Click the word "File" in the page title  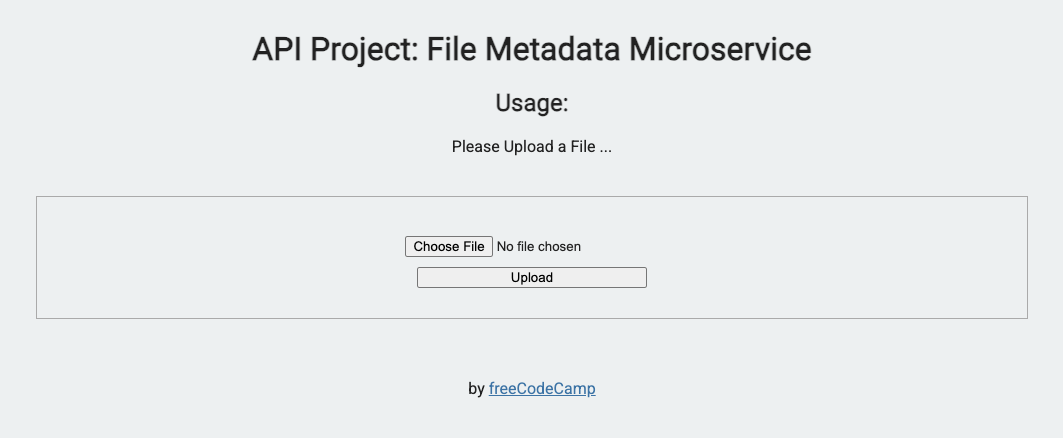(x=452, y=49)
